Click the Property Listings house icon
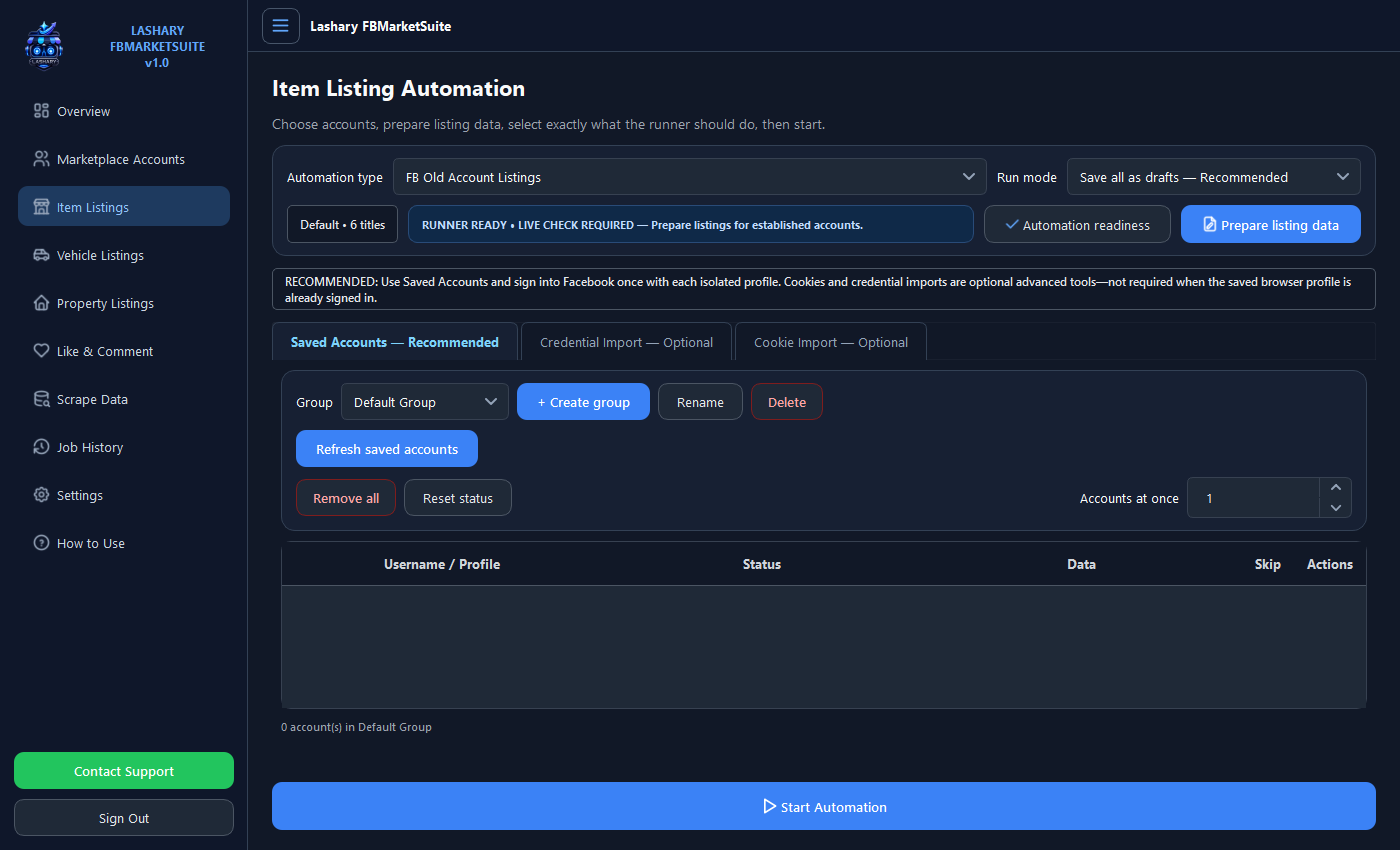 click(41, 303)
